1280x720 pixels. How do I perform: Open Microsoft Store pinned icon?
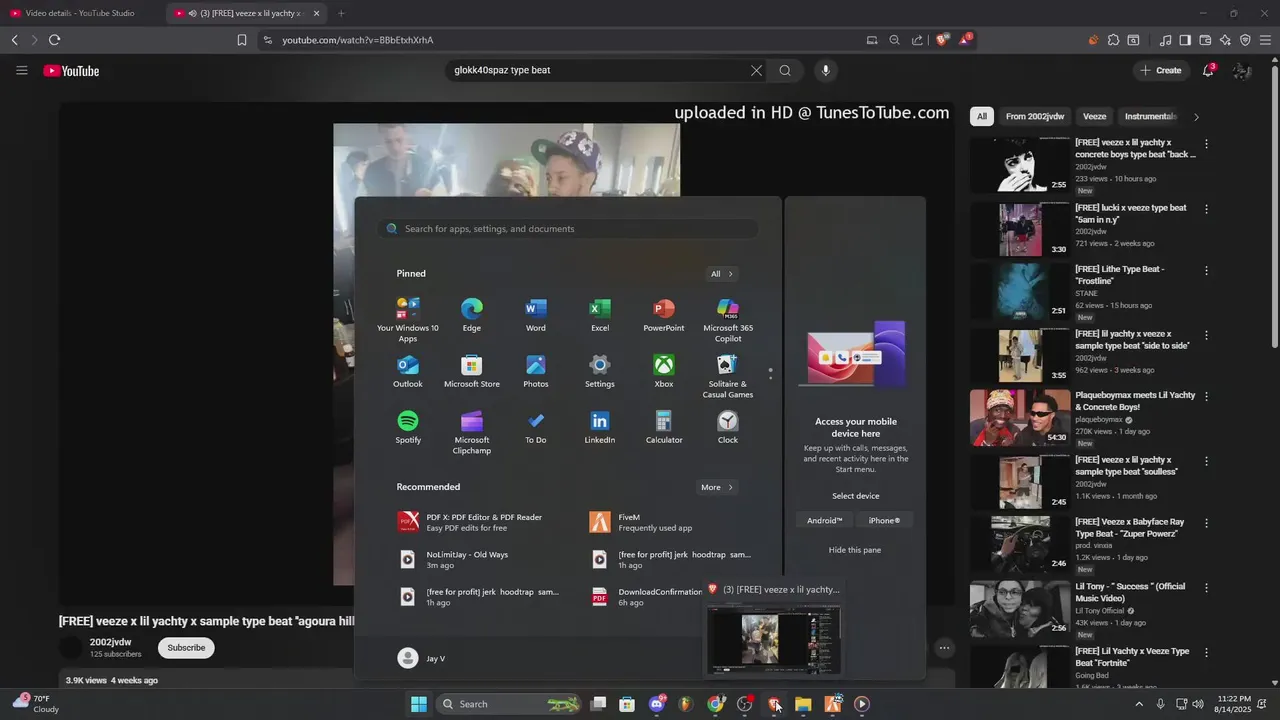pos(472,371)
